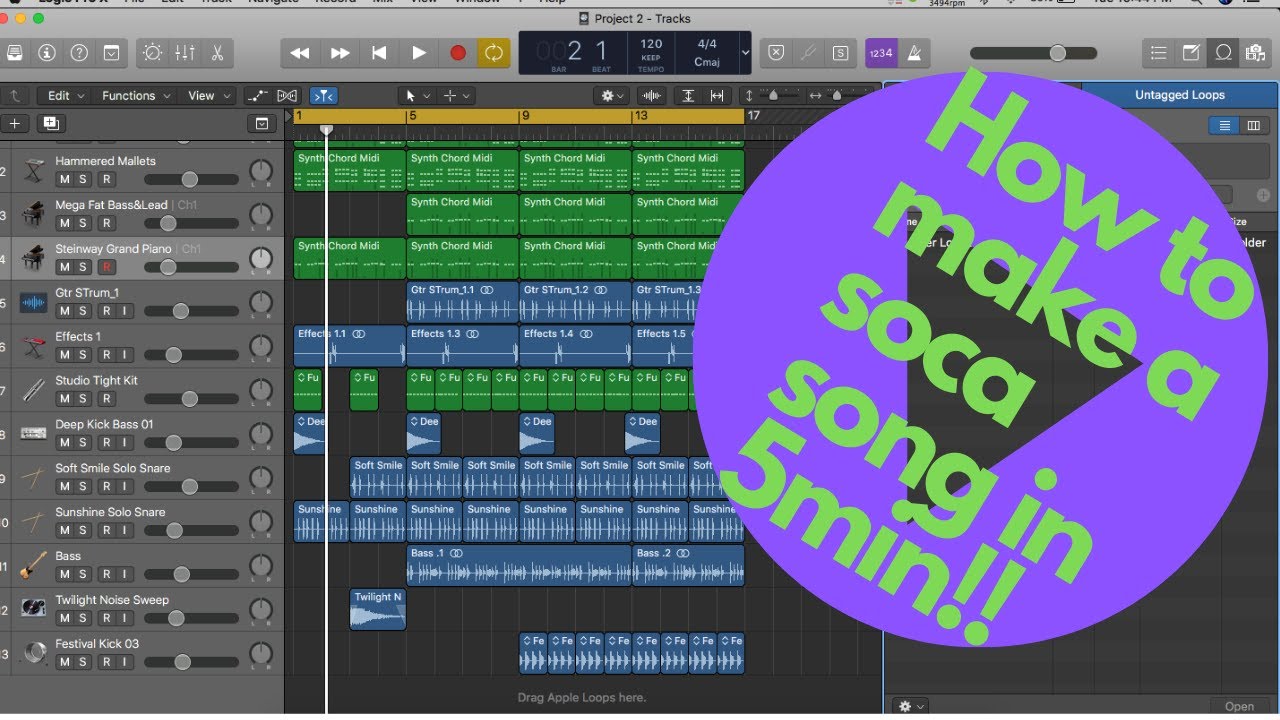Toggle the Metronome click
Screen dimensions: 1280x720
915,53
